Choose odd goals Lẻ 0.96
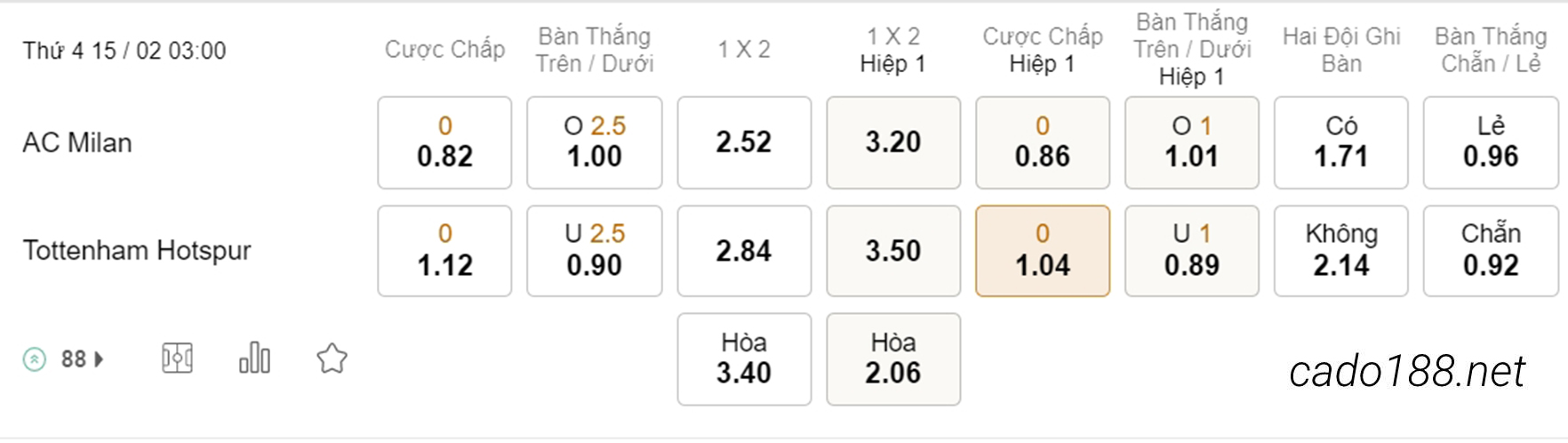The image size is (1568, 443). pyautogui.click(x=1491, y=142)
